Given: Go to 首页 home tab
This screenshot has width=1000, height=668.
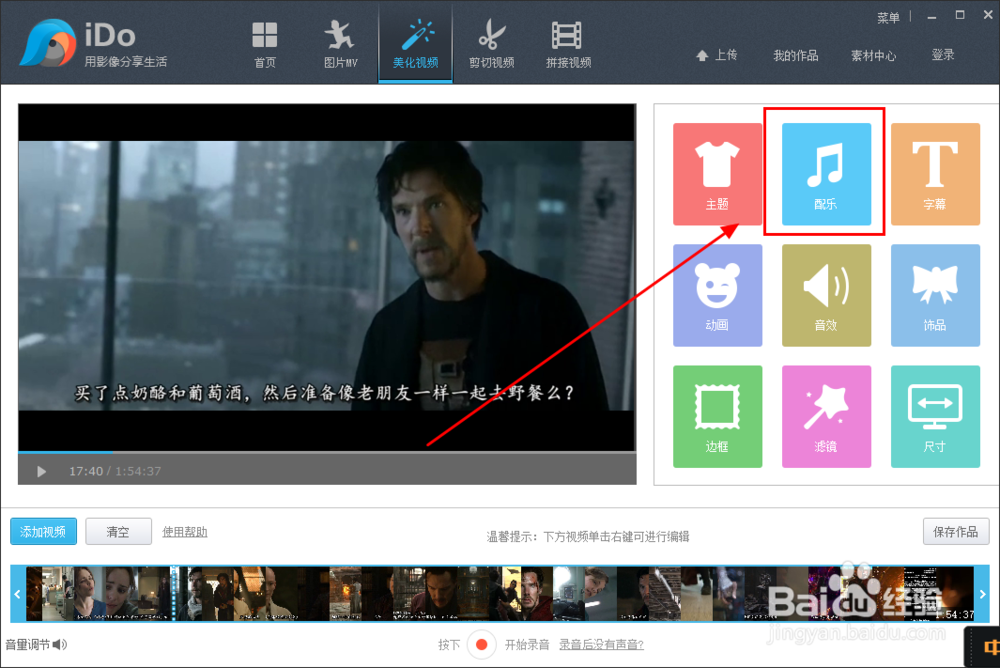Looking at the screenshot, I should click(265, 44).
